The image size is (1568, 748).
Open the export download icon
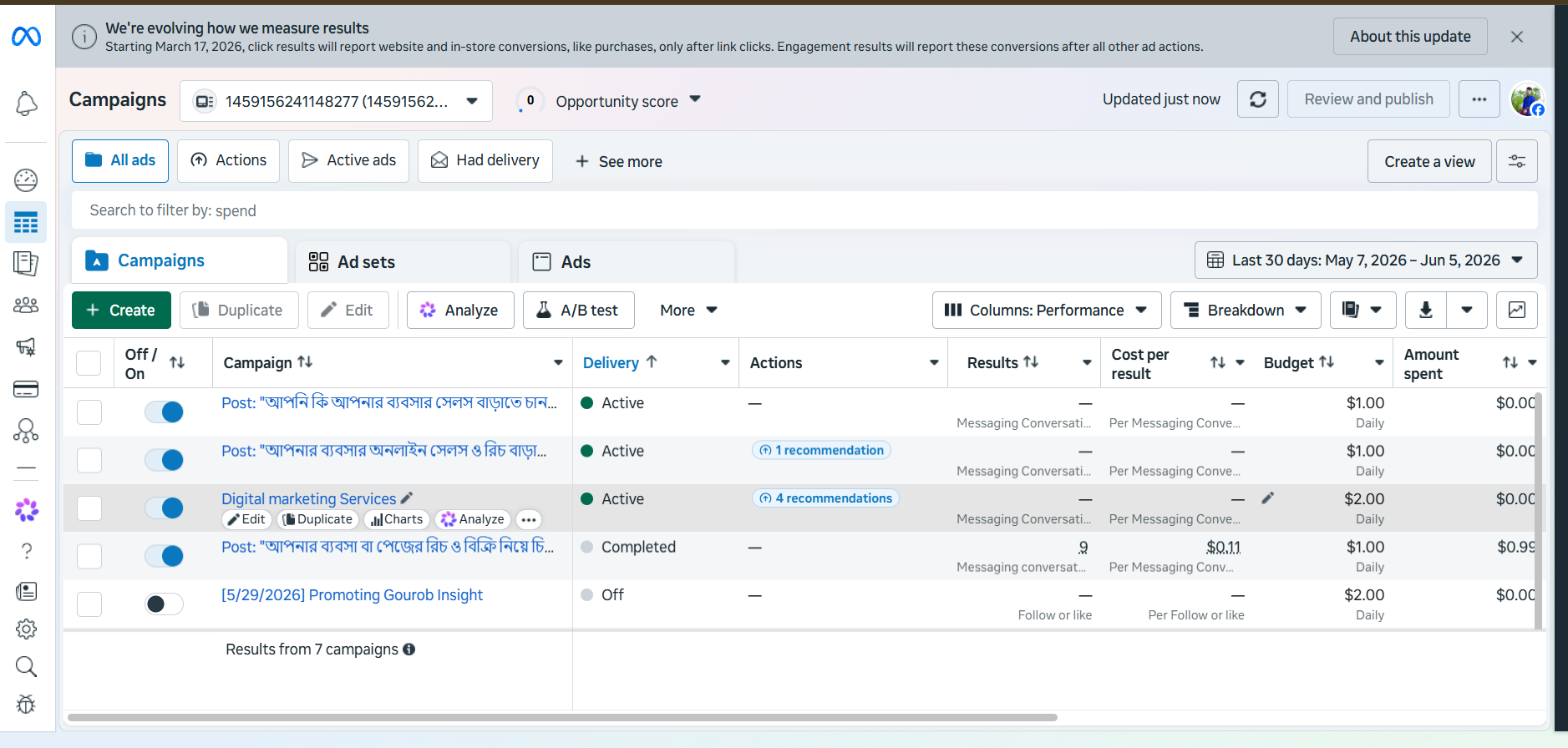click(1426, 311)
